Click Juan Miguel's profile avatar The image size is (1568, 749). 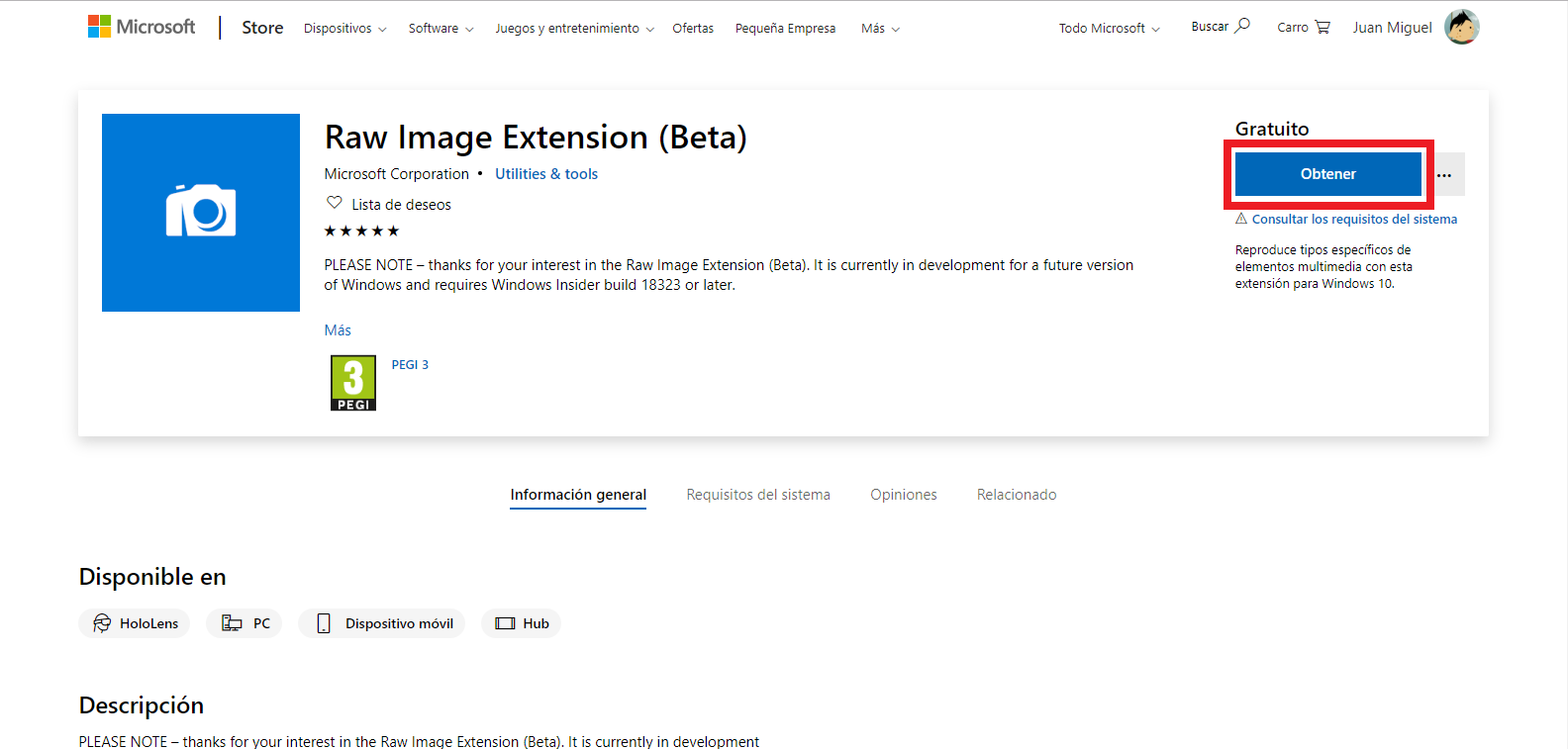(1461, 27)
